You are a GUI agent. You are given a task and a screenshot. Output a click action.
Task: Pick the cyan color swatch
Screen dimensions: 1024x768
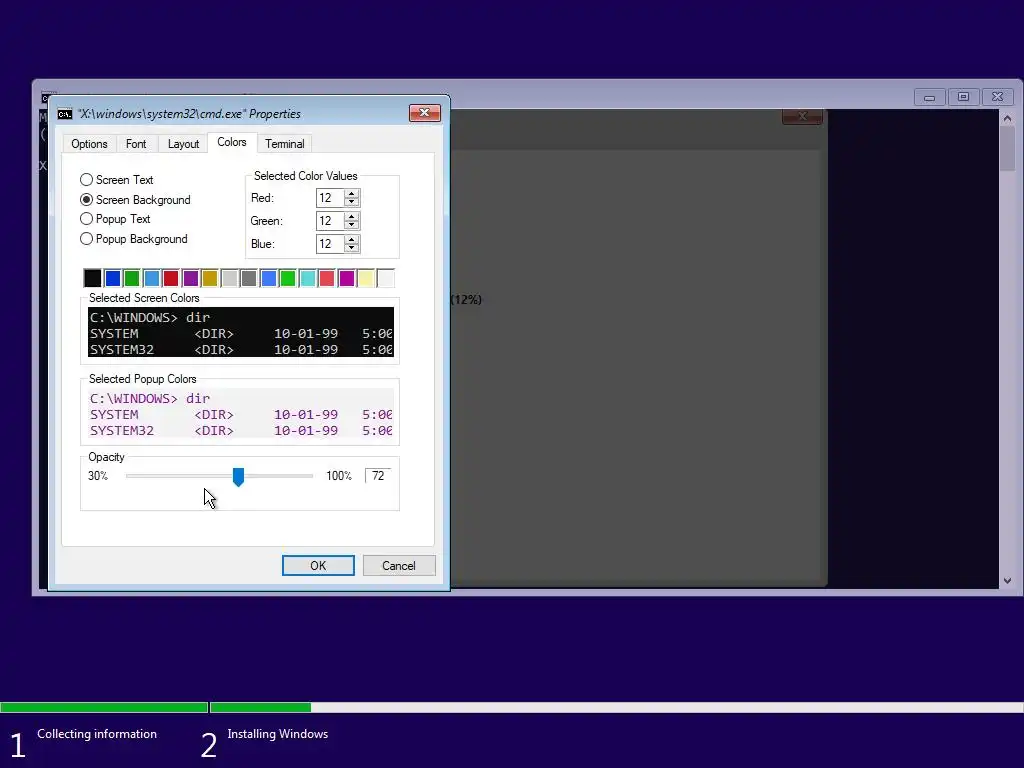click(x=308, y=278)
